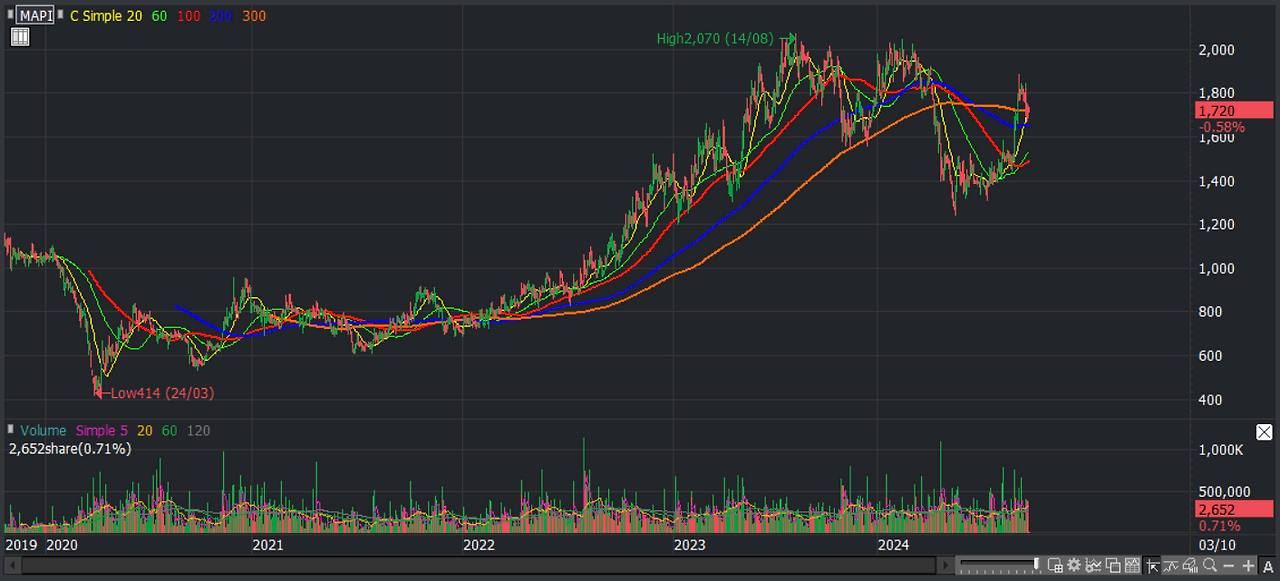Click the play arrow before zoom slider
The height and width of the screenshot is (581, 1280).
[x=945, y=565]
